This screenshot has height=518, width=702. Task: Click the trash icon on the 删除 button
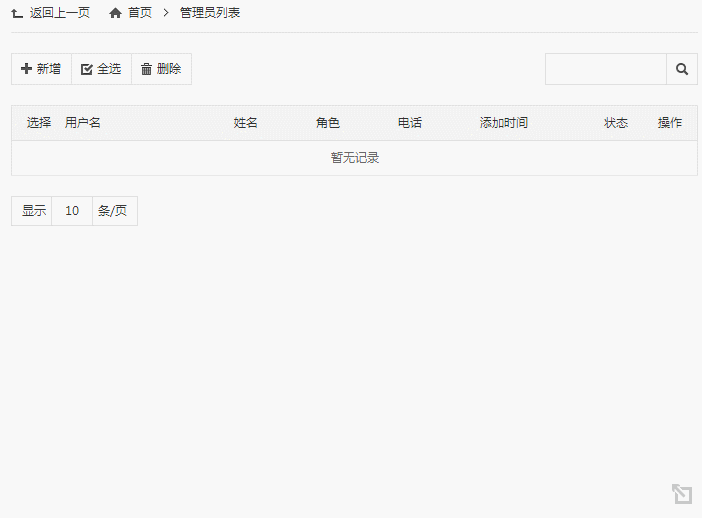tap(146, 69)
